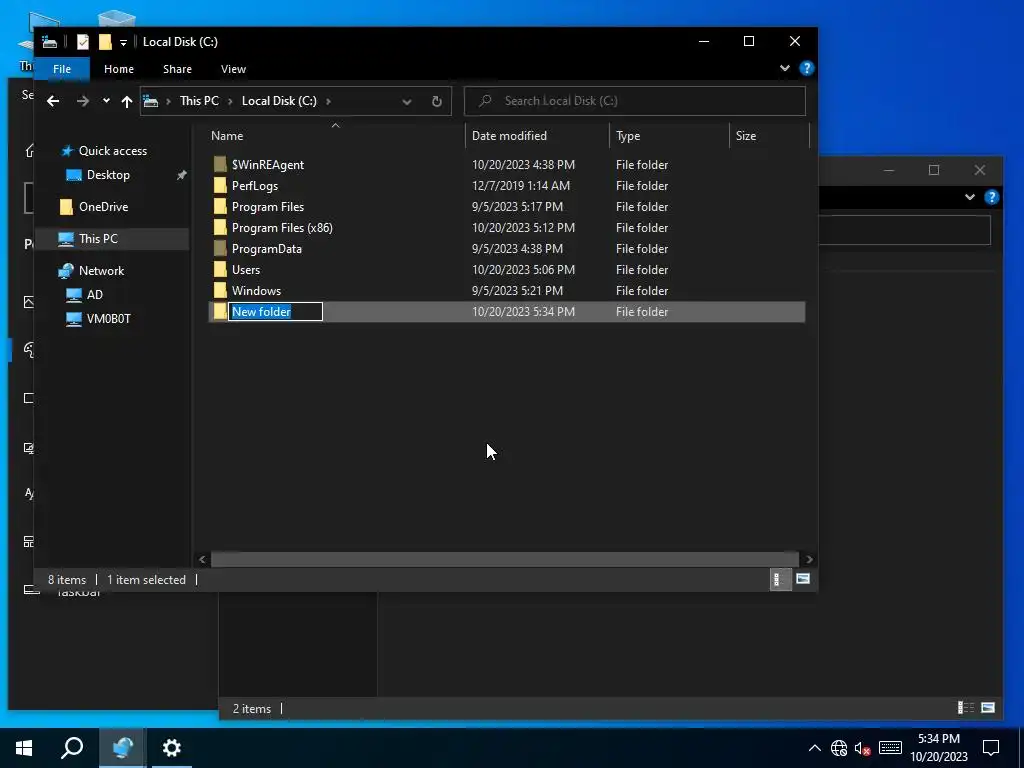Select the Program Files (x86) folder
The width and height of the screenshot is (1024, 768).
(x=282, y=227)
